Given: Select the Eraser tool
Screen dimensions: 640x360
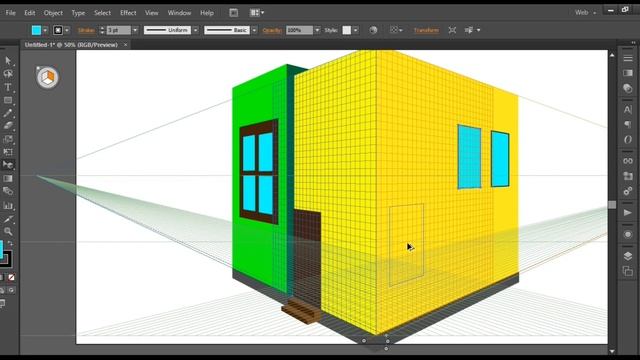Looking at the screenshot, I should [x=8, y=126].
